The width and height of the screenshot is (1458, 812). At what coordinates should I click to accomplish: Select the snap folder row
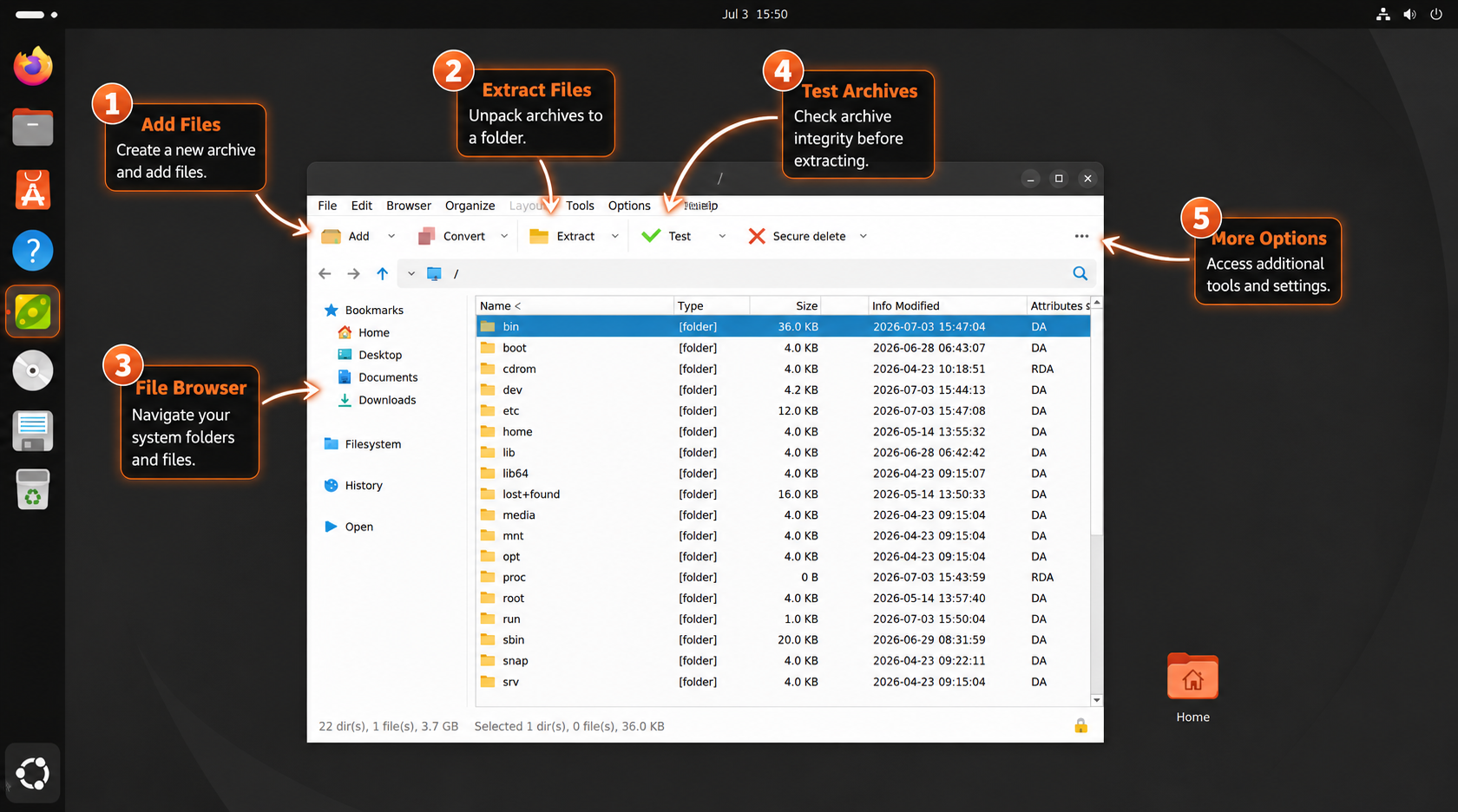(783, 660)
